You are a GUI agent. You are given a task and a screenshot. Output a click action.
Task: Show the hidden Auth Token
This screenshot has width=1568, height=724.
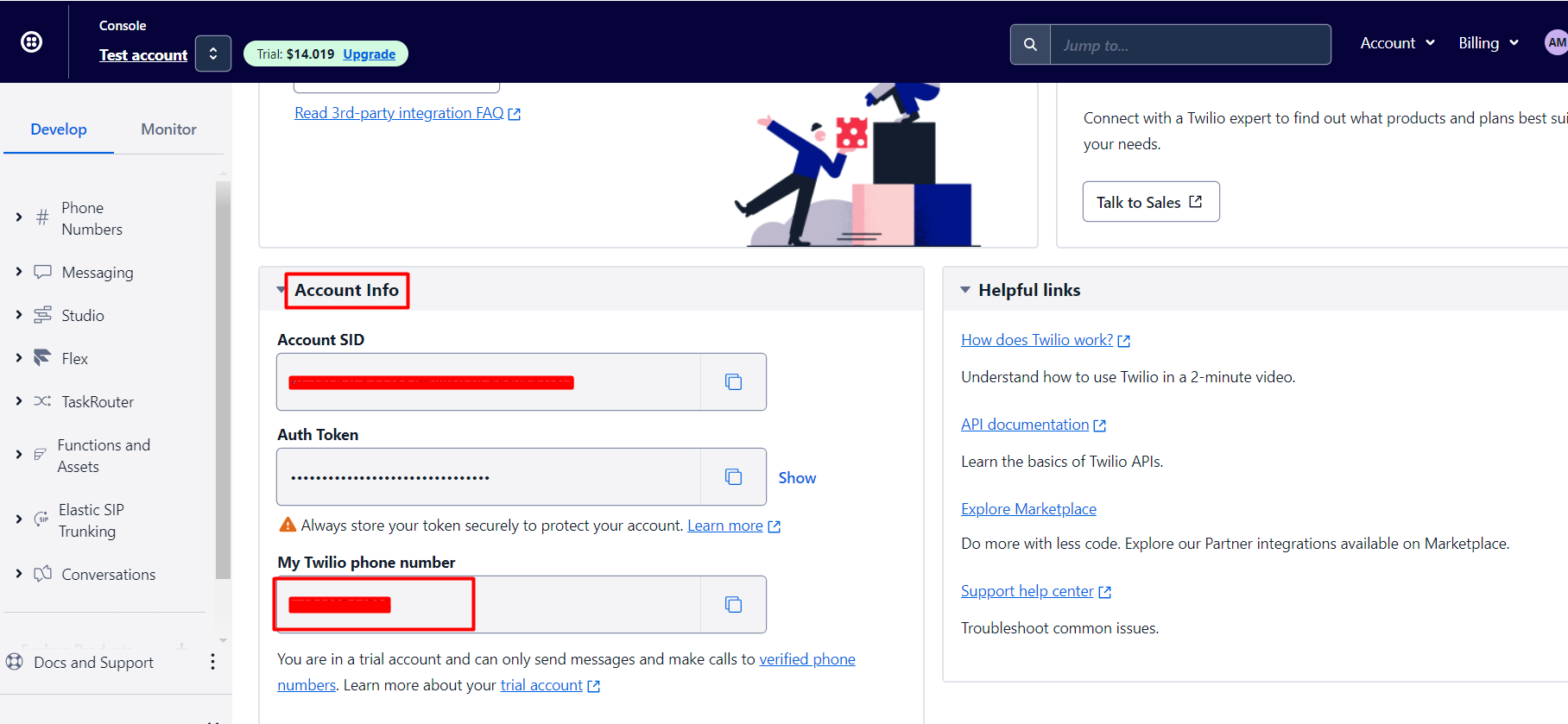pyautogui.click(x=797, y=477)
